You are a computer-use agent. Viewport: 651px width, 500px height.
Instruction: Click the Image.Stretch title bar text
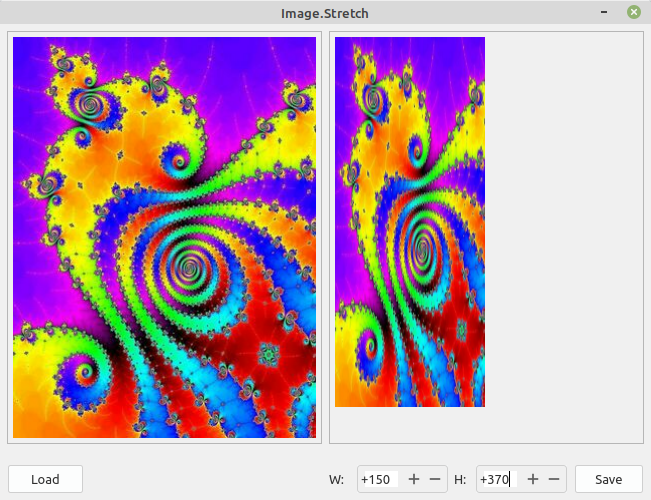[325, 12]
